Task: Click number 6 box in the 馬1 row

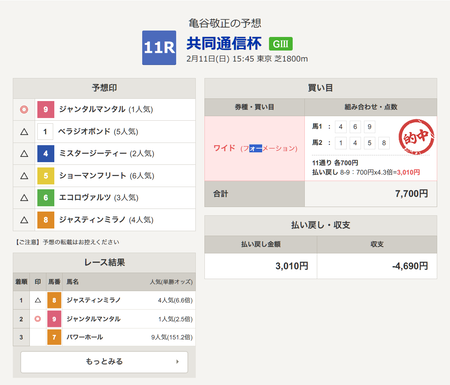Action: (355, 127)
